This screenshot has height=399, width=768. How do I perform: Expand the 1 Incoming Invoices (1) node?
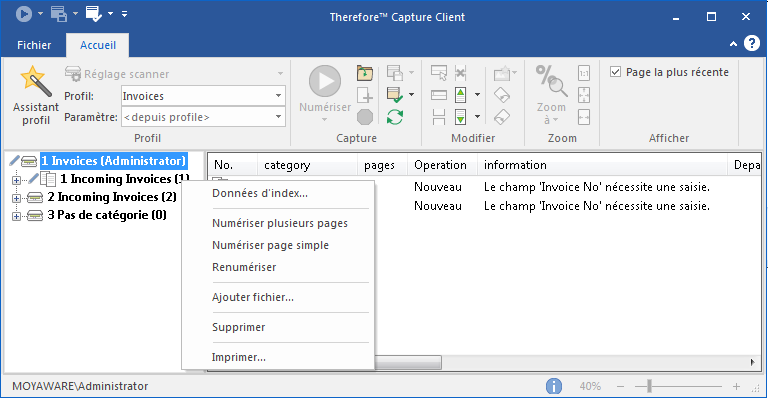16,180
